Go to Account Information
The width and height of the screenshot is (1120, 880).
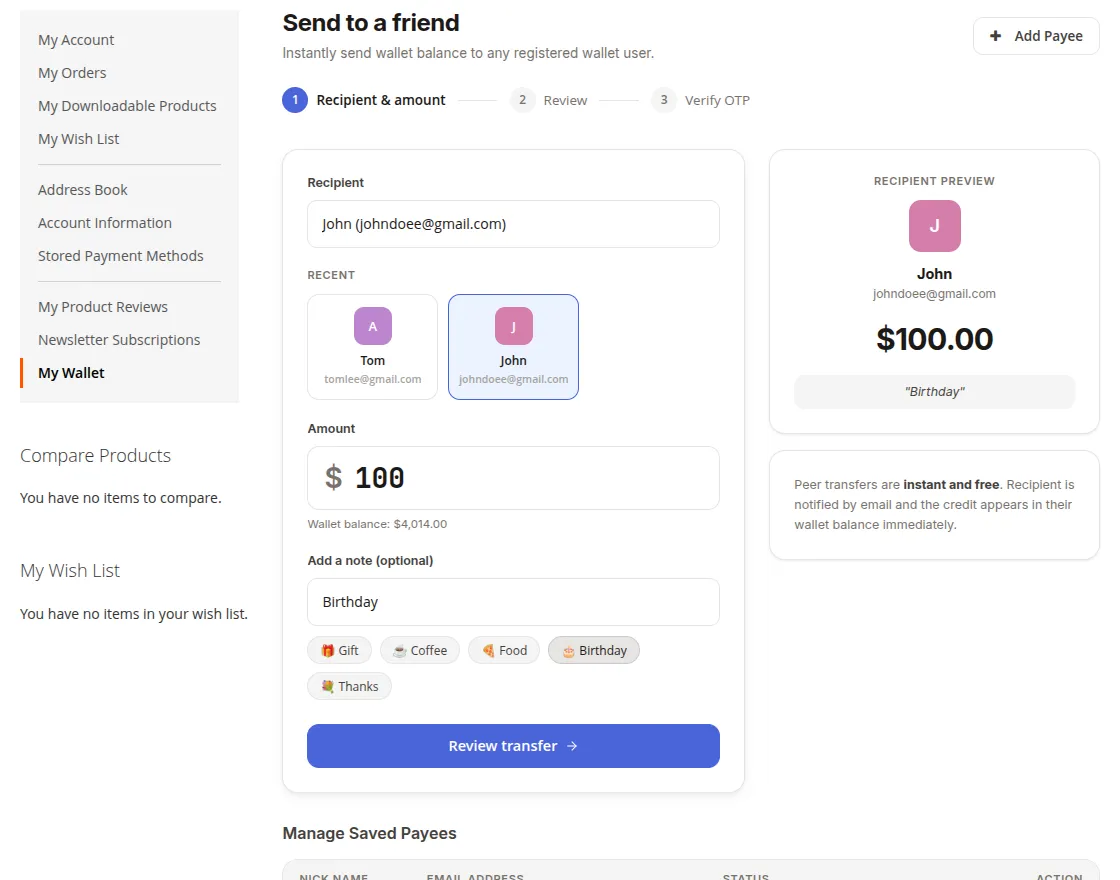(x=105, y=223)
